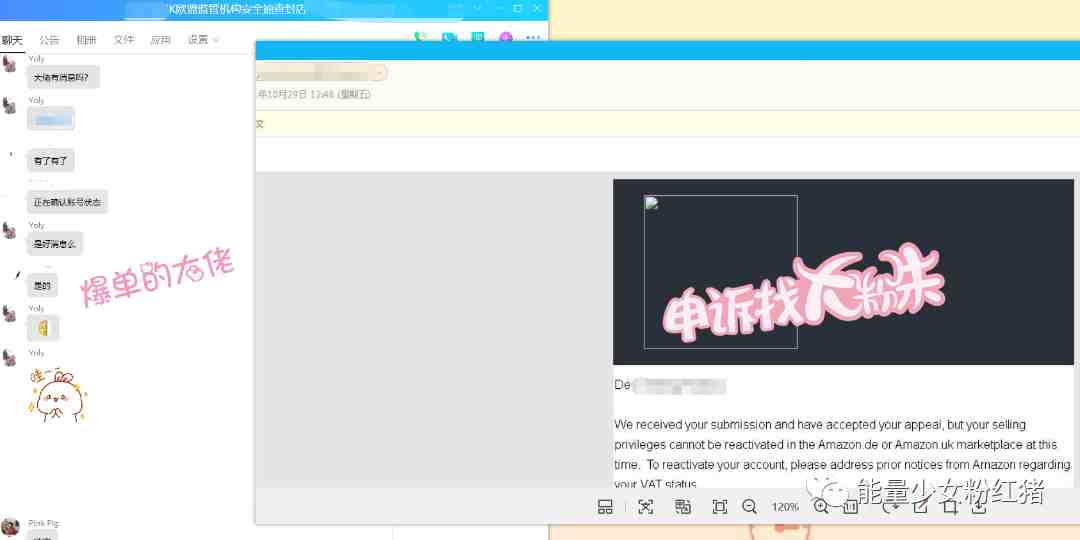
Task: Click the crop icon in viewer toolbar
Action: pos(951,508)
